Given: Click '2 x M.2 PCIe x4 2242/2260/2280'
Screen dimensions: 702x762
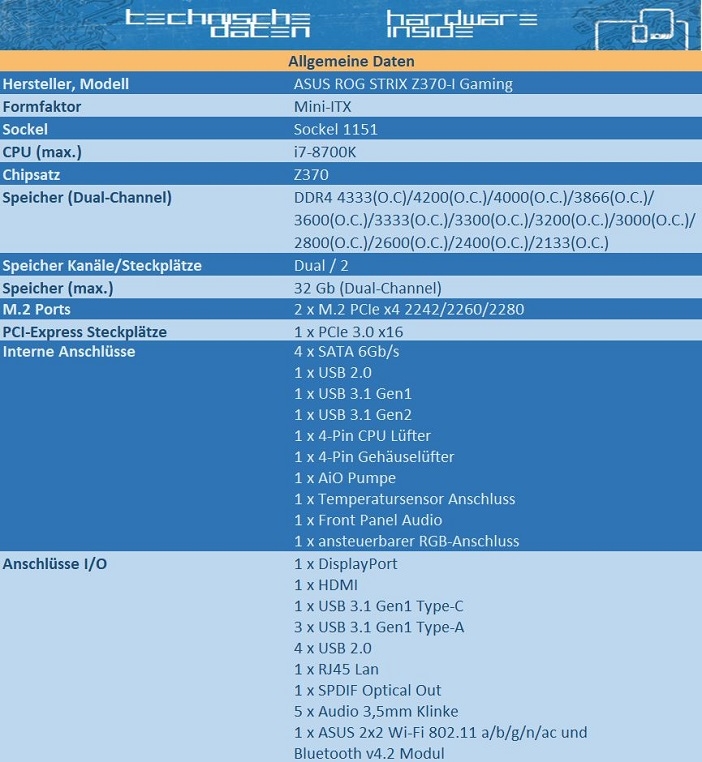Looking at the screenshot, I should [409, 310].
